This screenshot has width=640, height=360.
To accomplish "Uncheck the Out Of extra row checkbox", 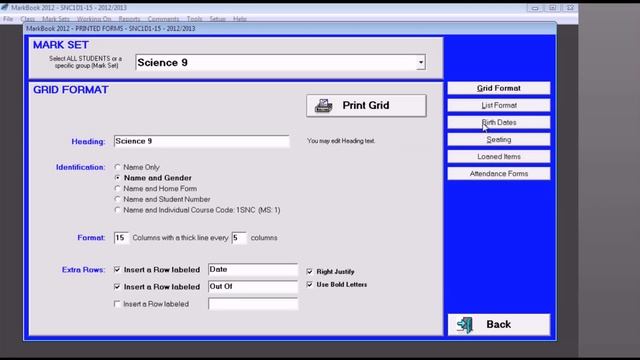I will pos(117,287).
